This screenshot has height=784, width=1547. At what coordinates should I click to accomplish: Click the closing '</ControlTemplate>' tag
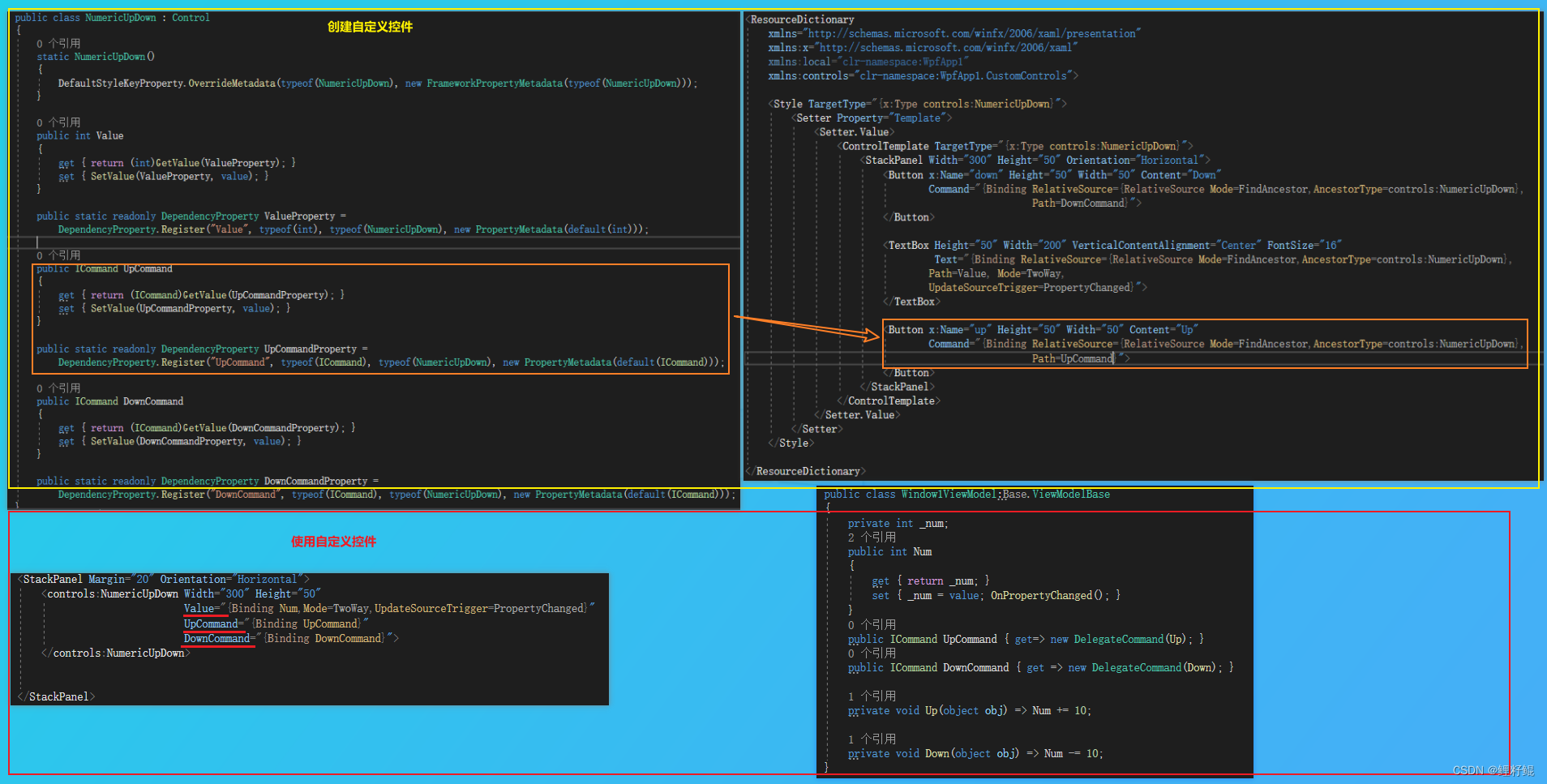(889, 401)
